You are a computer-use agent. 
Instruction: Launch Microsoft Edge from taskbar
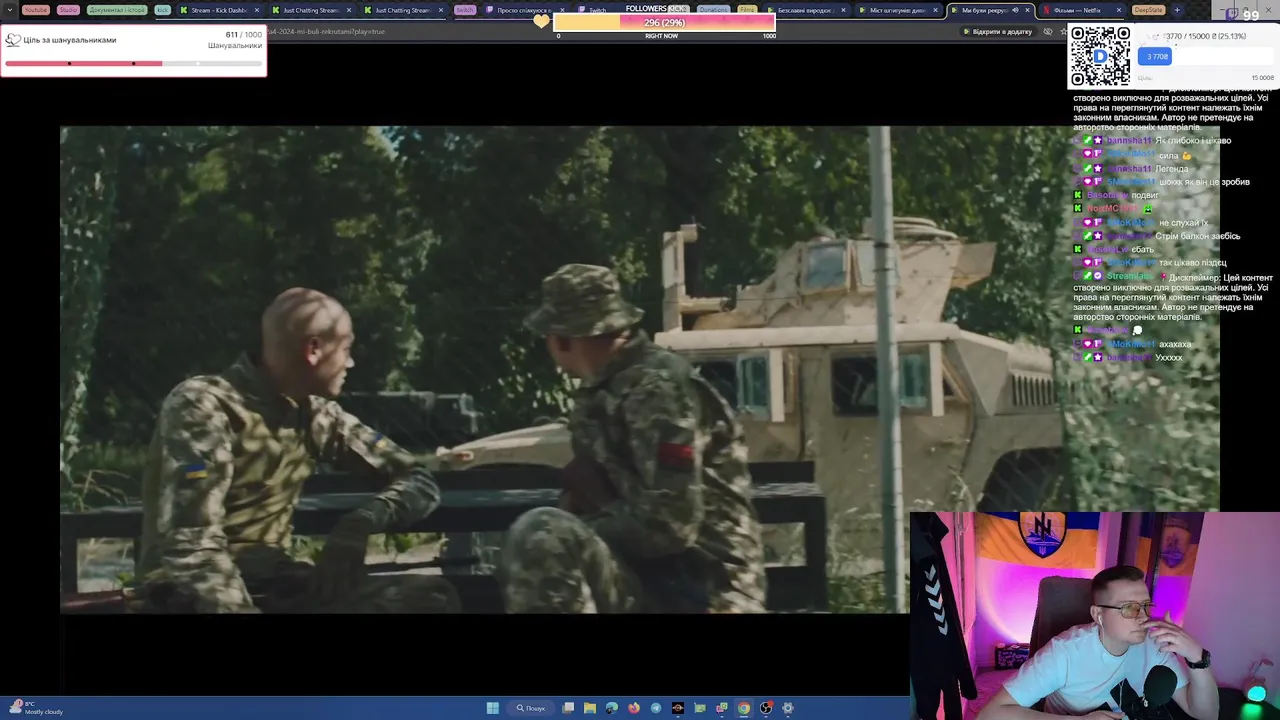pyautogui.click(x=612, y=708)
